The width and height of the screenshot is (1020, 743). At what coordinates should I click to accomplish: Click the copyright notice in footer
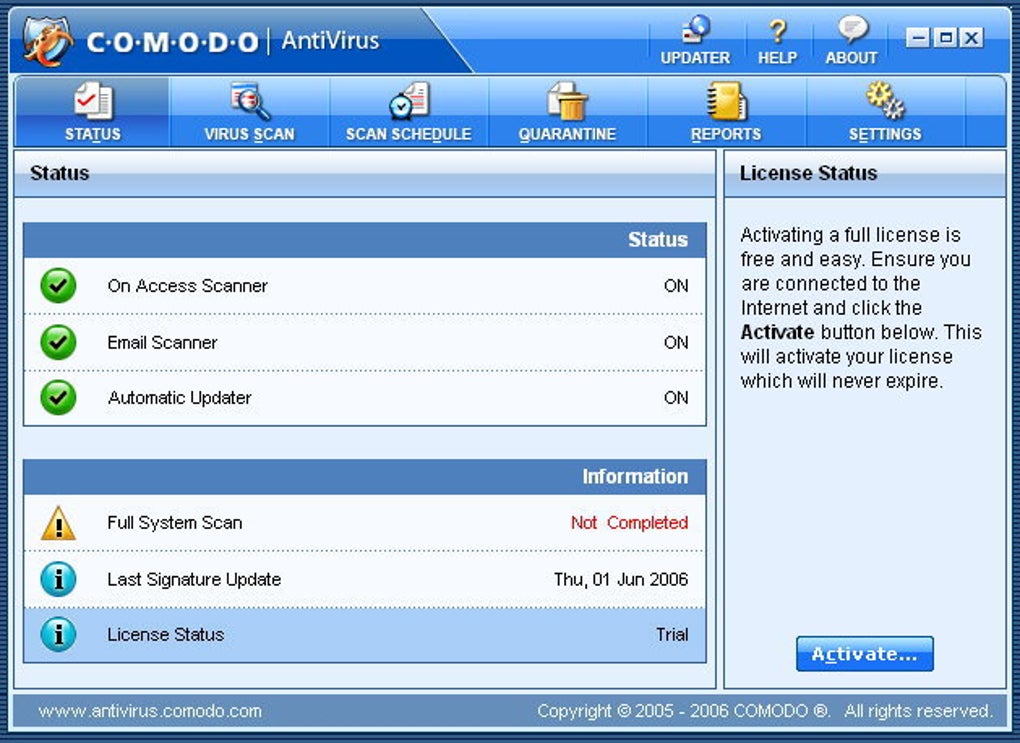(x=765, y=711)
